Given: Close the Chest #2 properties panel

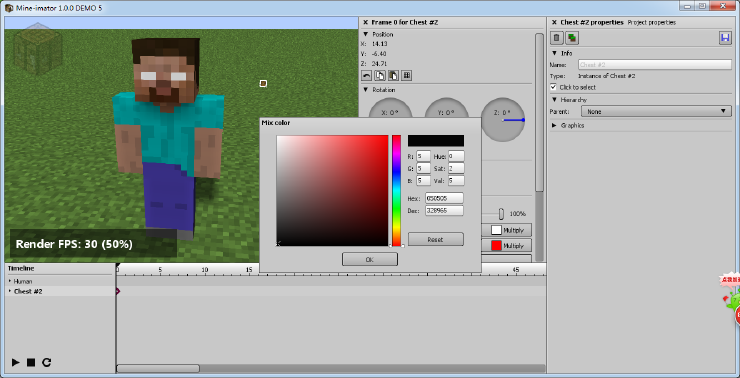Looking at the screenshot, I should 554,22.
